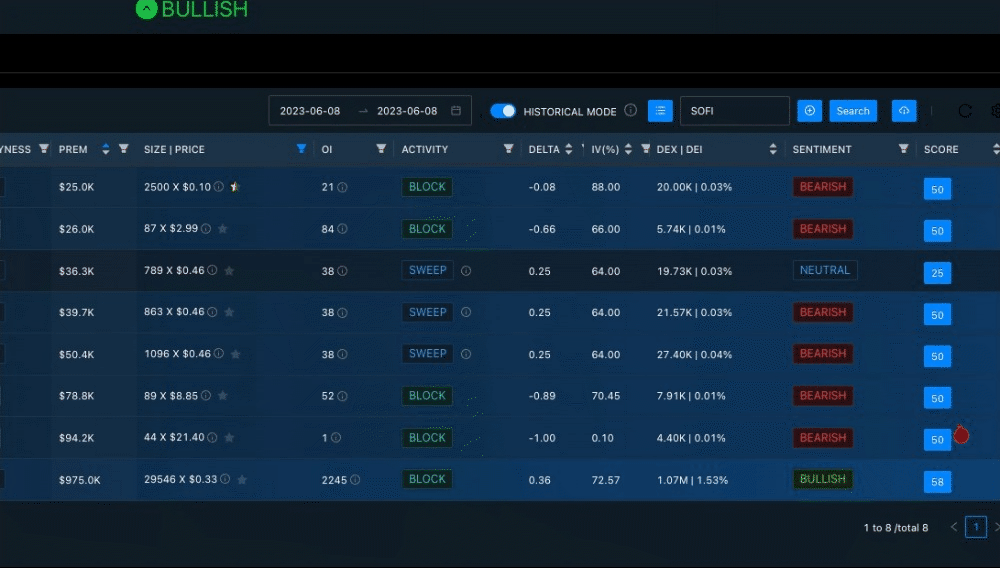Click the refresh icon in the toolbar
Screen dimensions: 1000x568
tap(965, 111)
